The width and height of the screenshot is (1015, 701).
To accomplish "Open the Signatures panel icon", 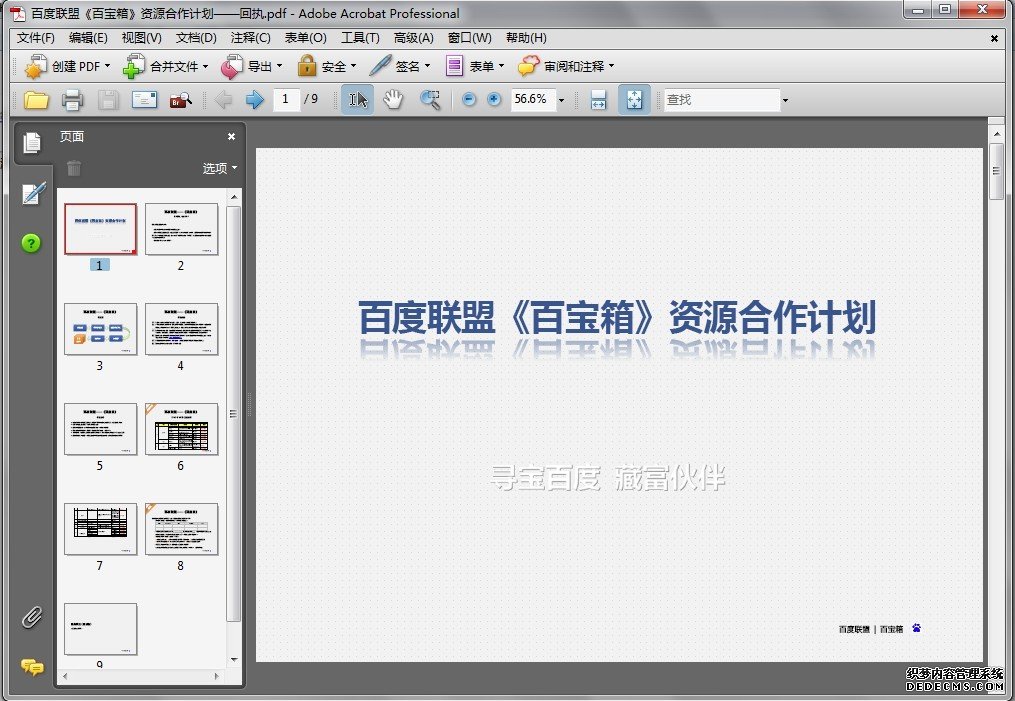I will [32, 193].
